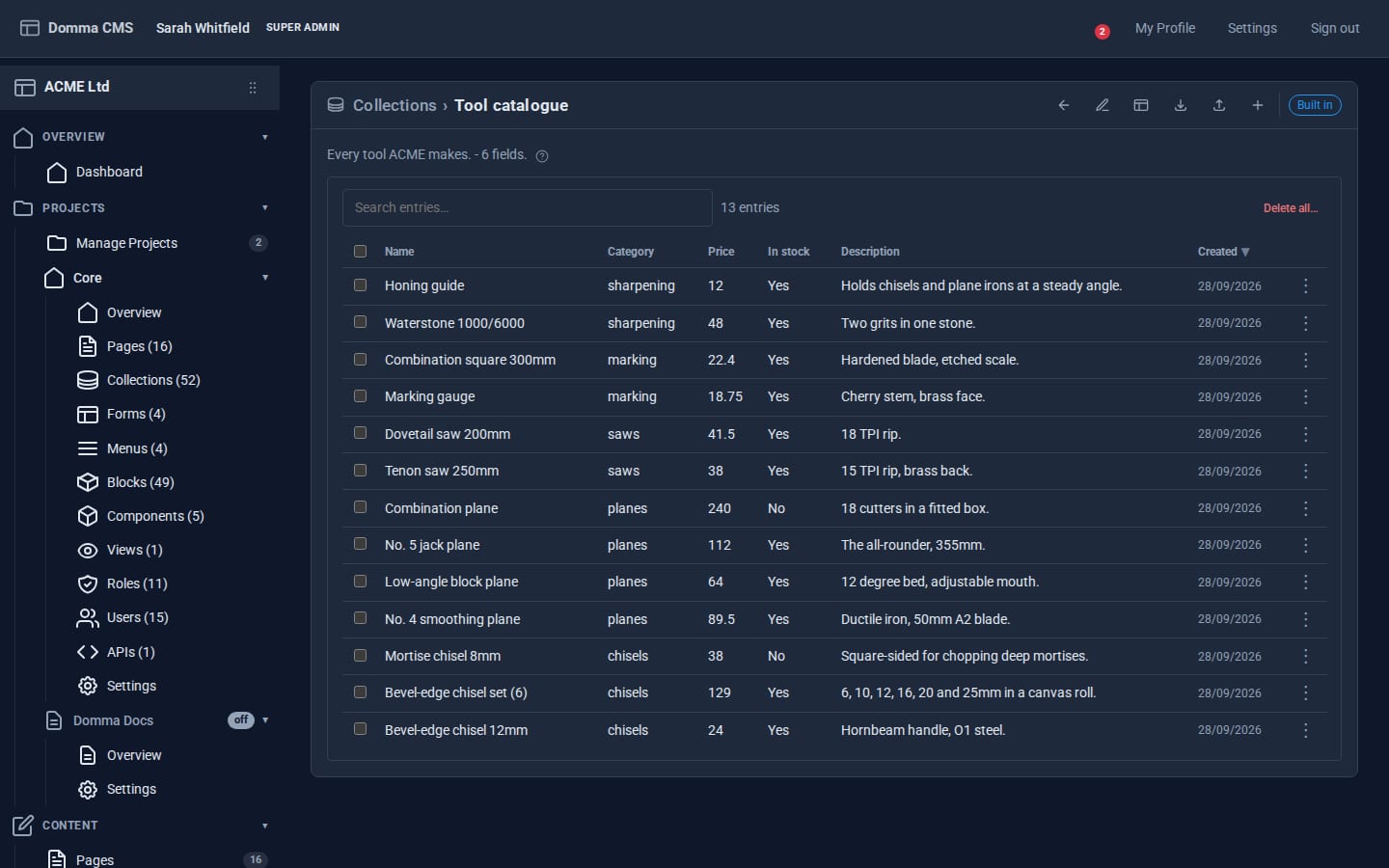The width and height of the screenshot is (1389, 868).
Task: Open Manage Projects in the sidebar
Action: 126,243
